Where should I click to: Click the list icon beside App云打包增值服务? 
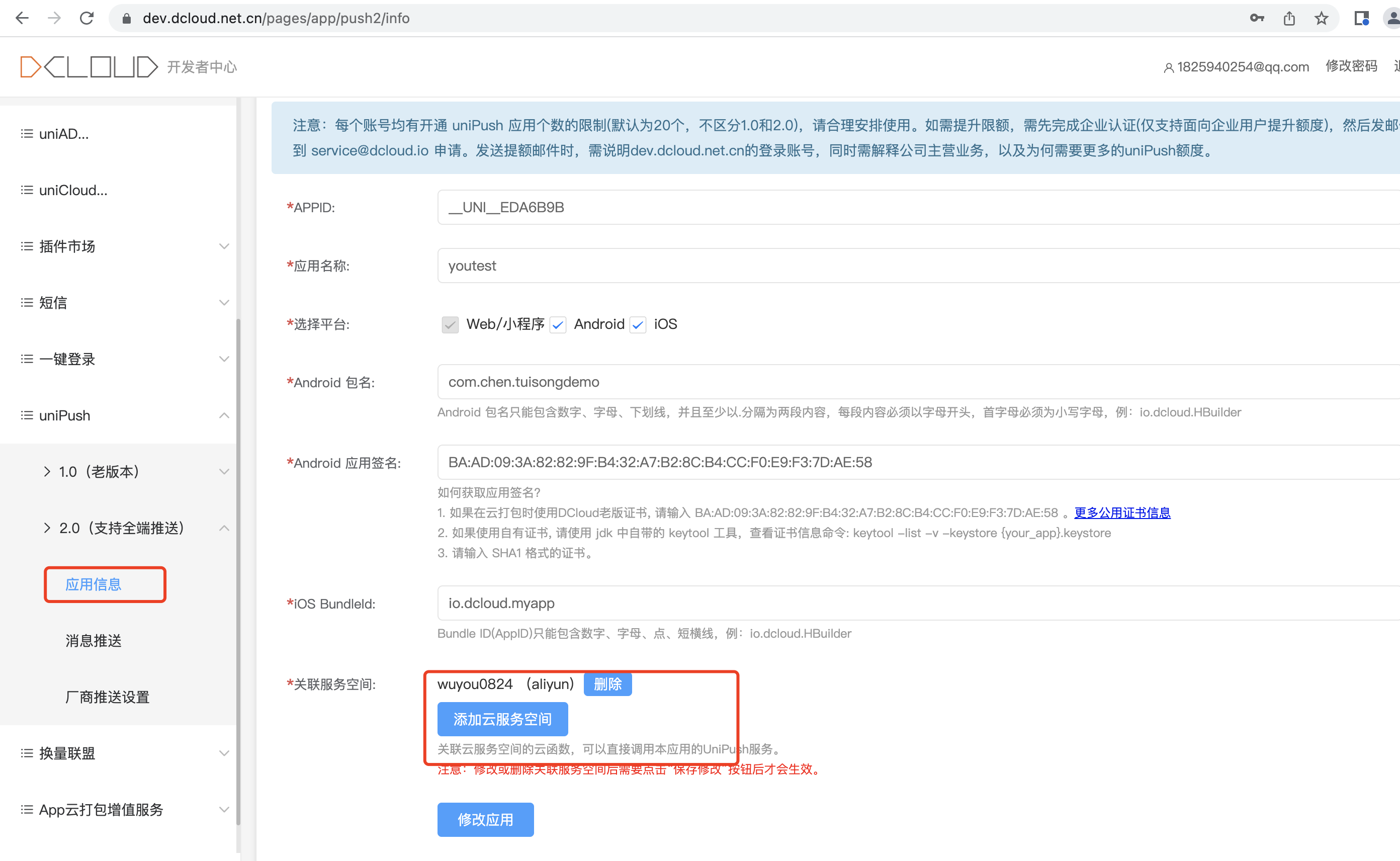(27, 810)
